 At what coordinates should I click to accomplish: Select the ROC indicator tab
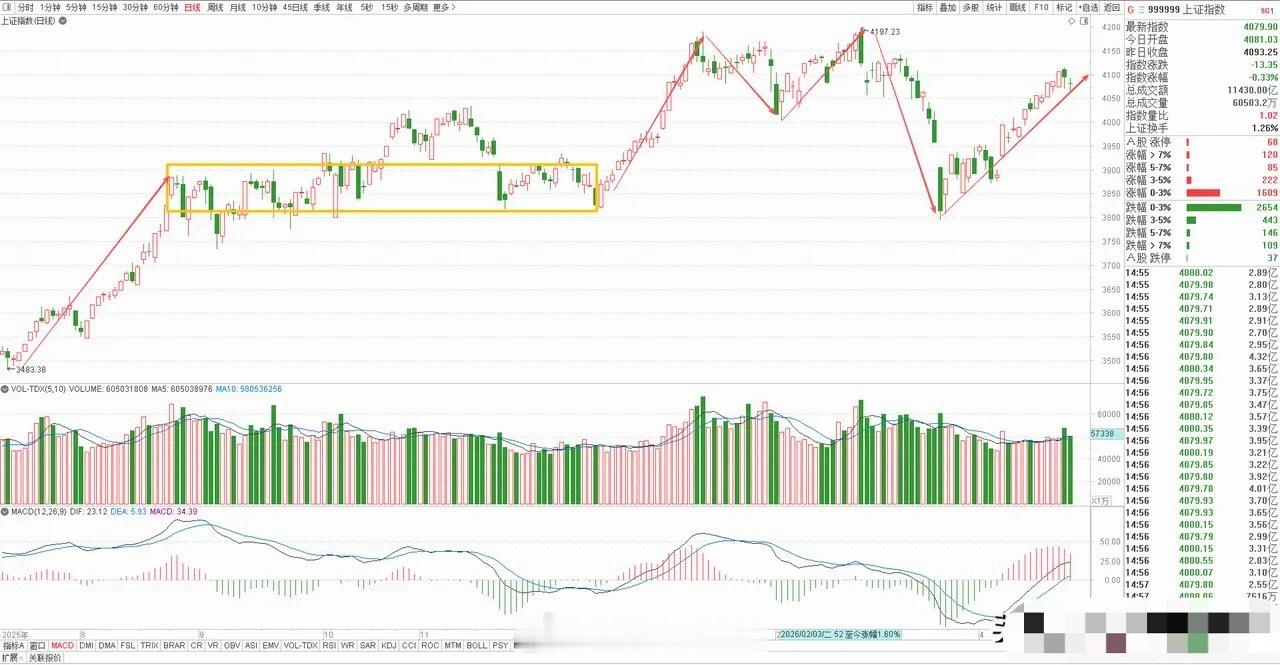click(x=430, y=646)
